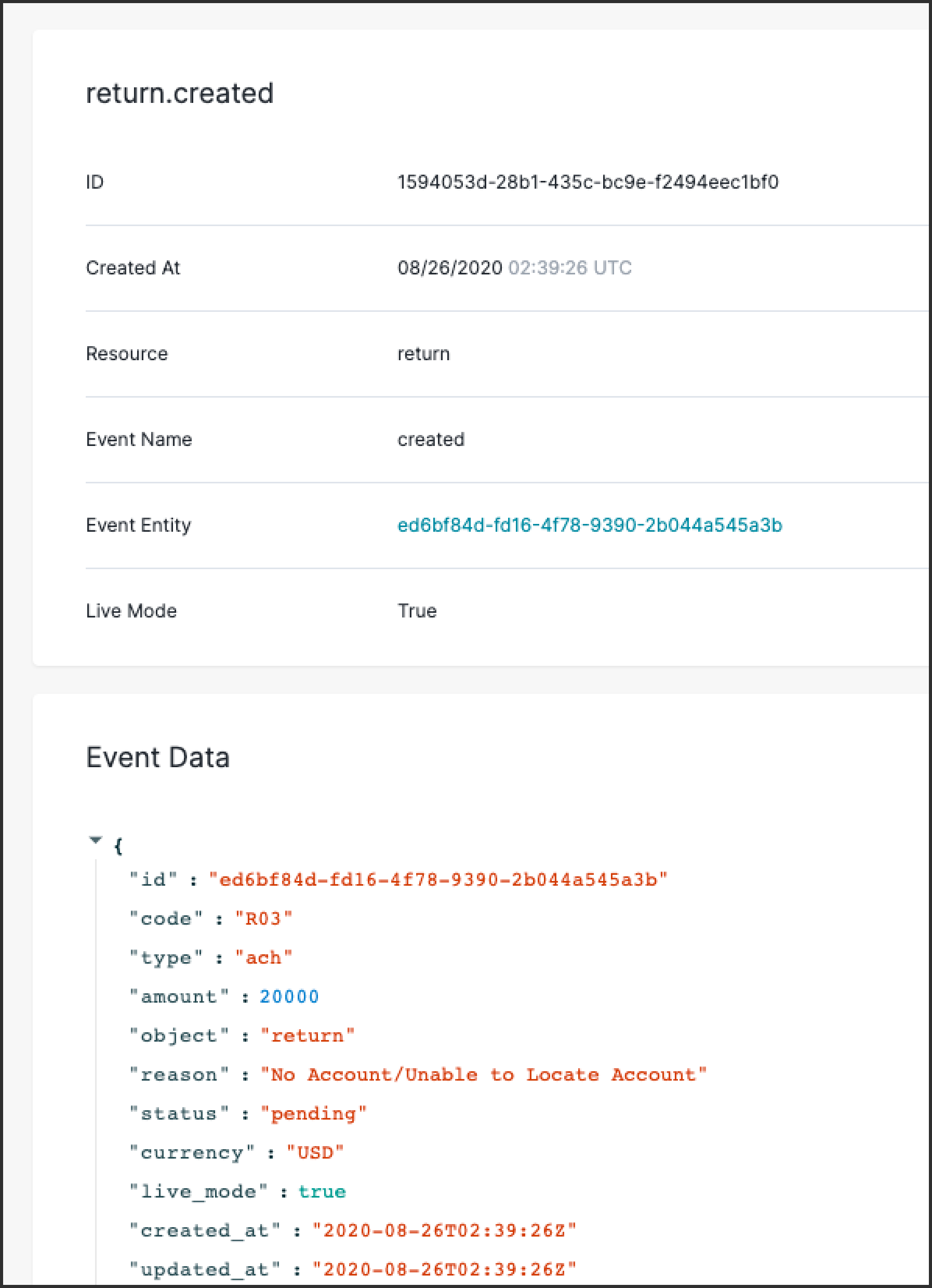
Task: Click the "amount" JSON key
Action: 179,997
